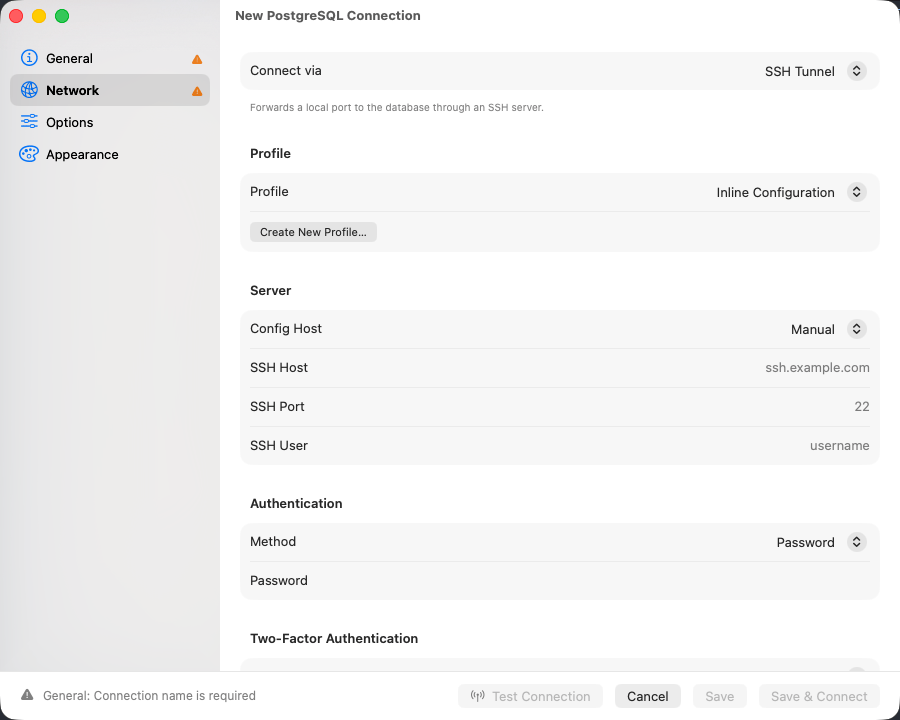Click the 'Forwards a local port' description text
The width and height of the screenshot is (900, 720).
[x=397, y=107]
